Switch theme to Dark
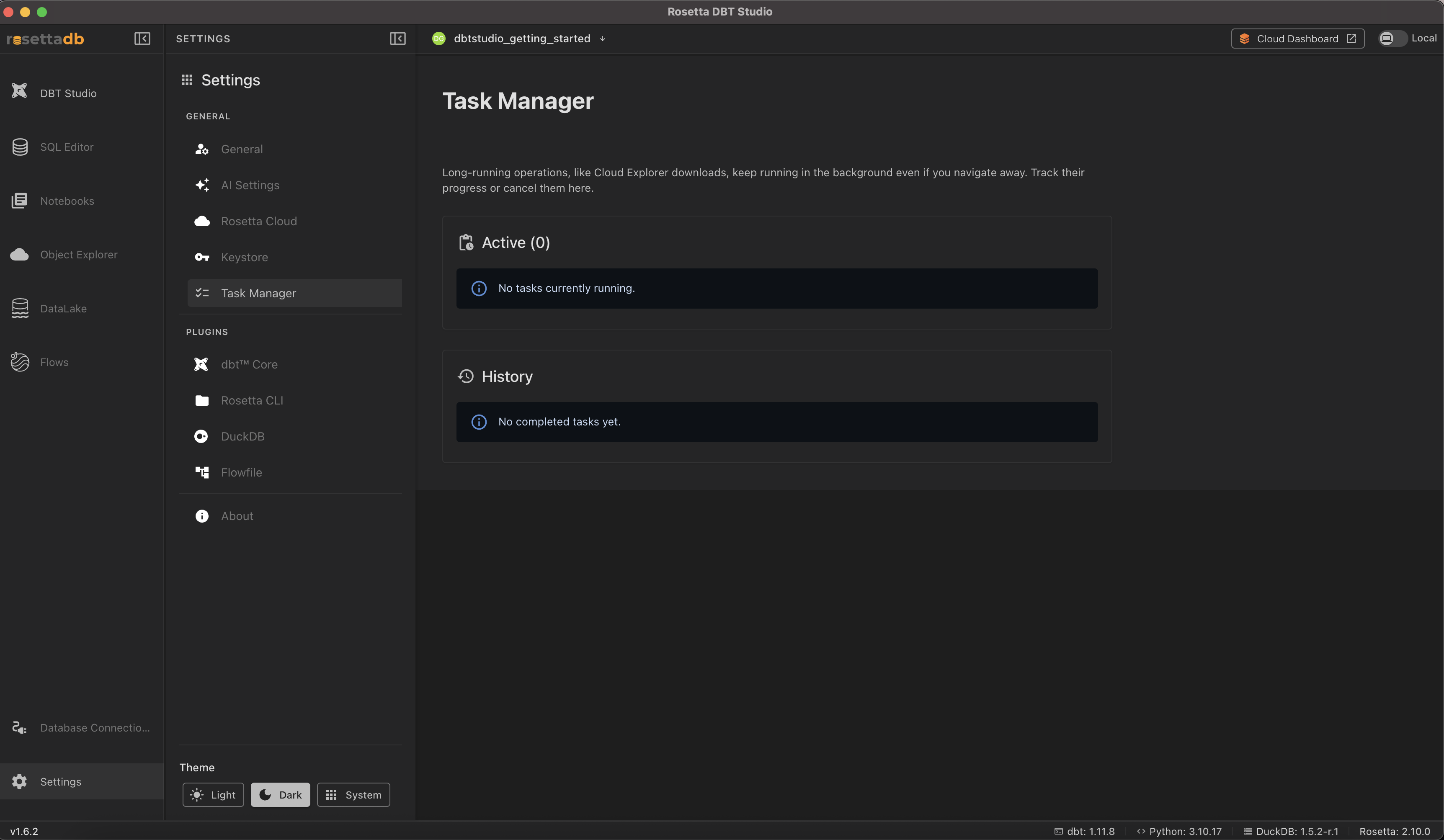1444x840 pixels. coord(280,795)
